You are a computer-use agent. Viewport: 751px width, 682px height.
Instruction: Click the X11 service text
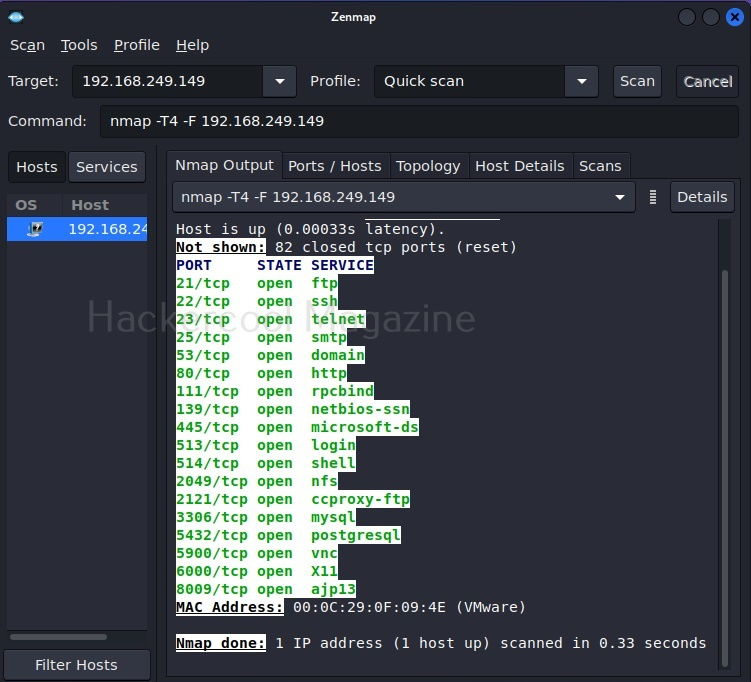coord(324,571)
